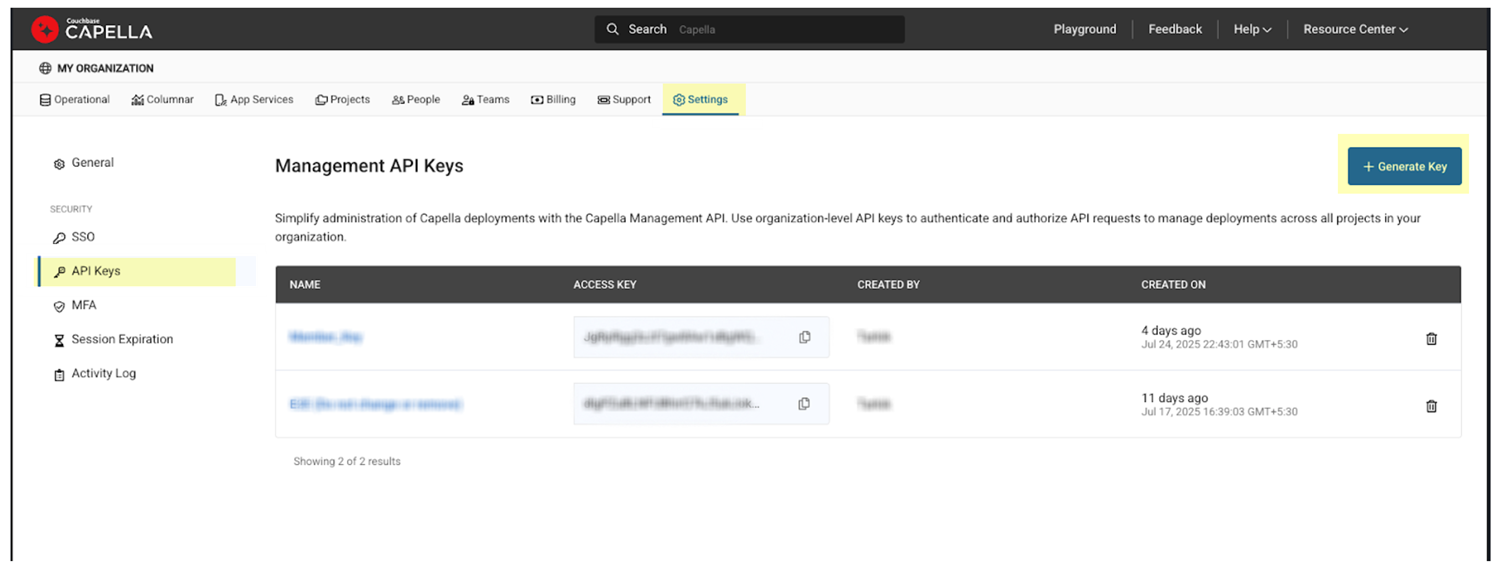Image resolution: width=1500 pixels, height=586 pixels.
Task: Open the SSO security settings
Action: 82,237
